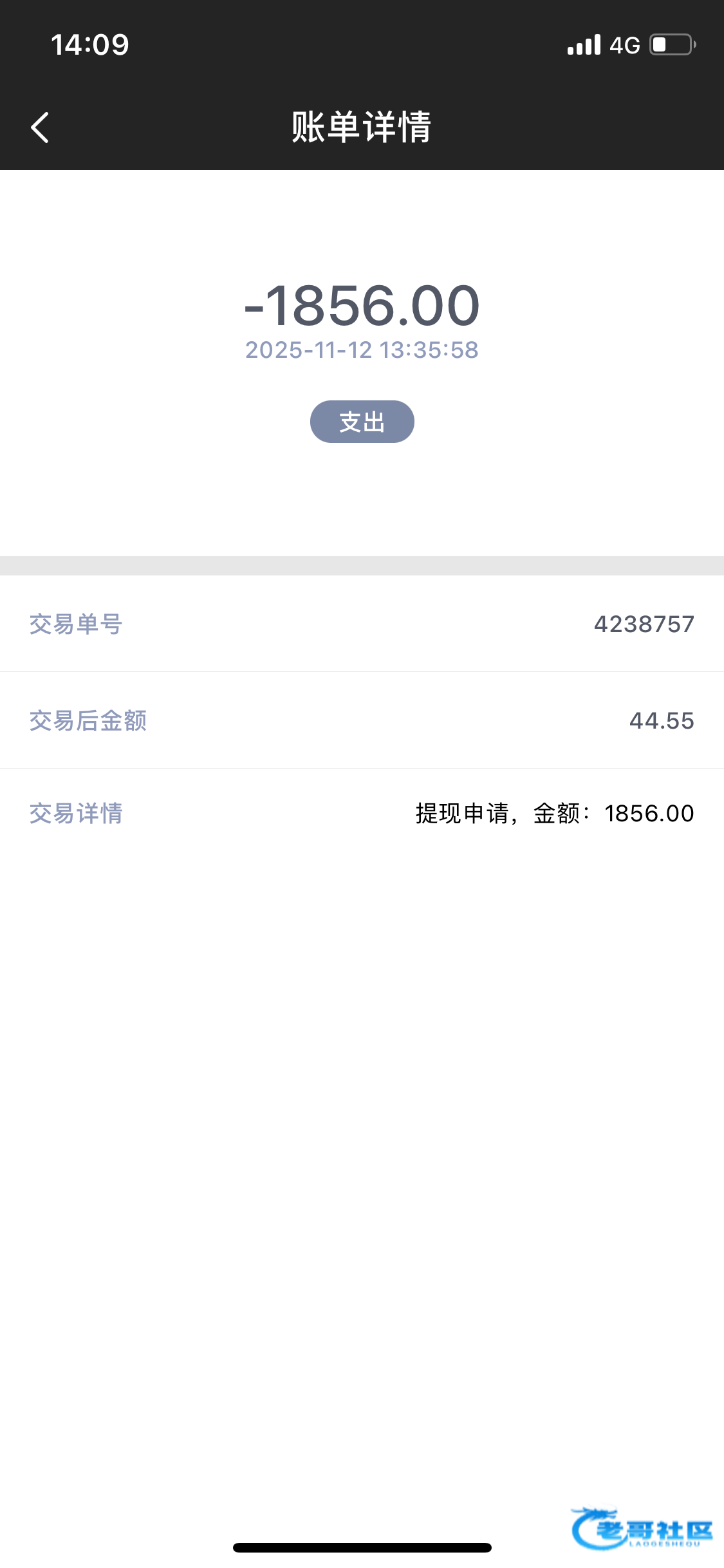Tap the 44.55 balance value

(662, 721)
